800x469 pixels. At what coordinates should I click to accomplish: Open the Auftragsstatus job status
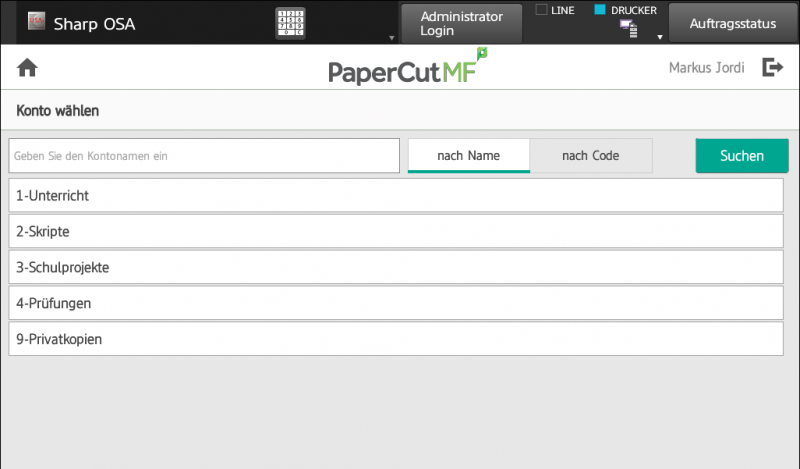[x=732, y=23]
